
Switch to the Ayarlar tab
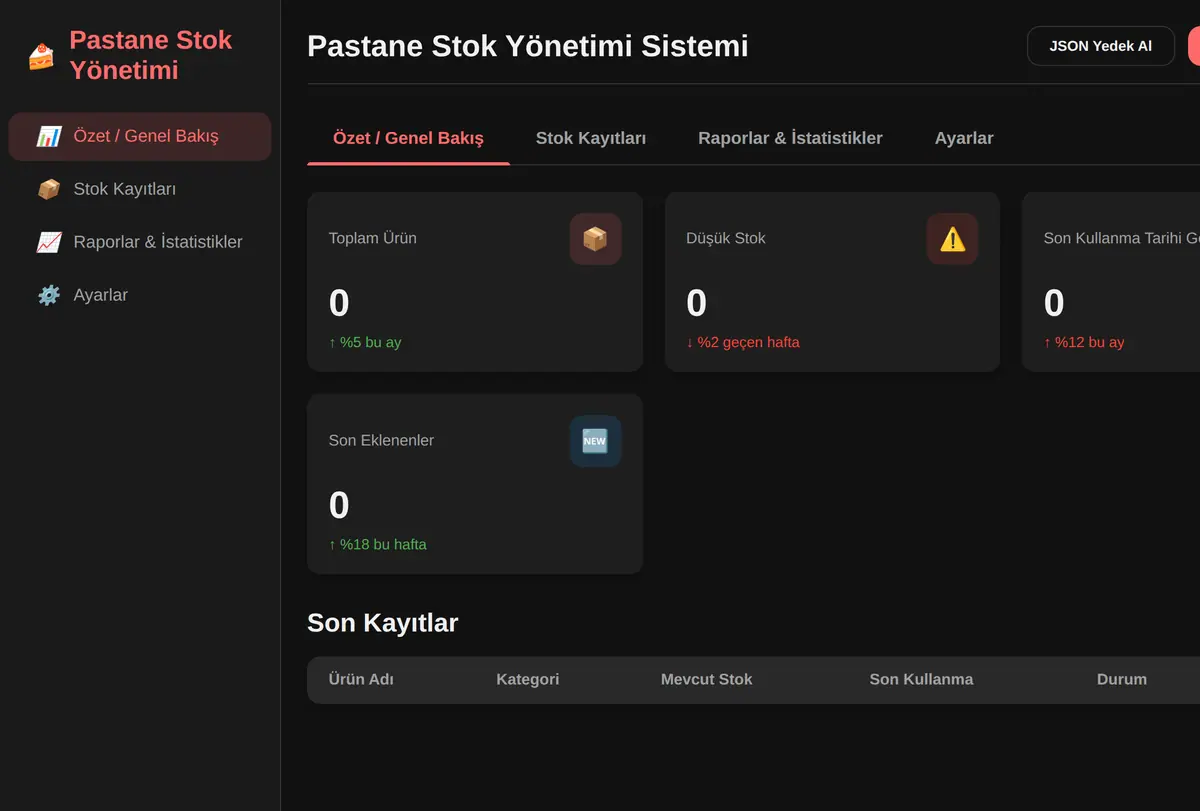click(964, 138)
